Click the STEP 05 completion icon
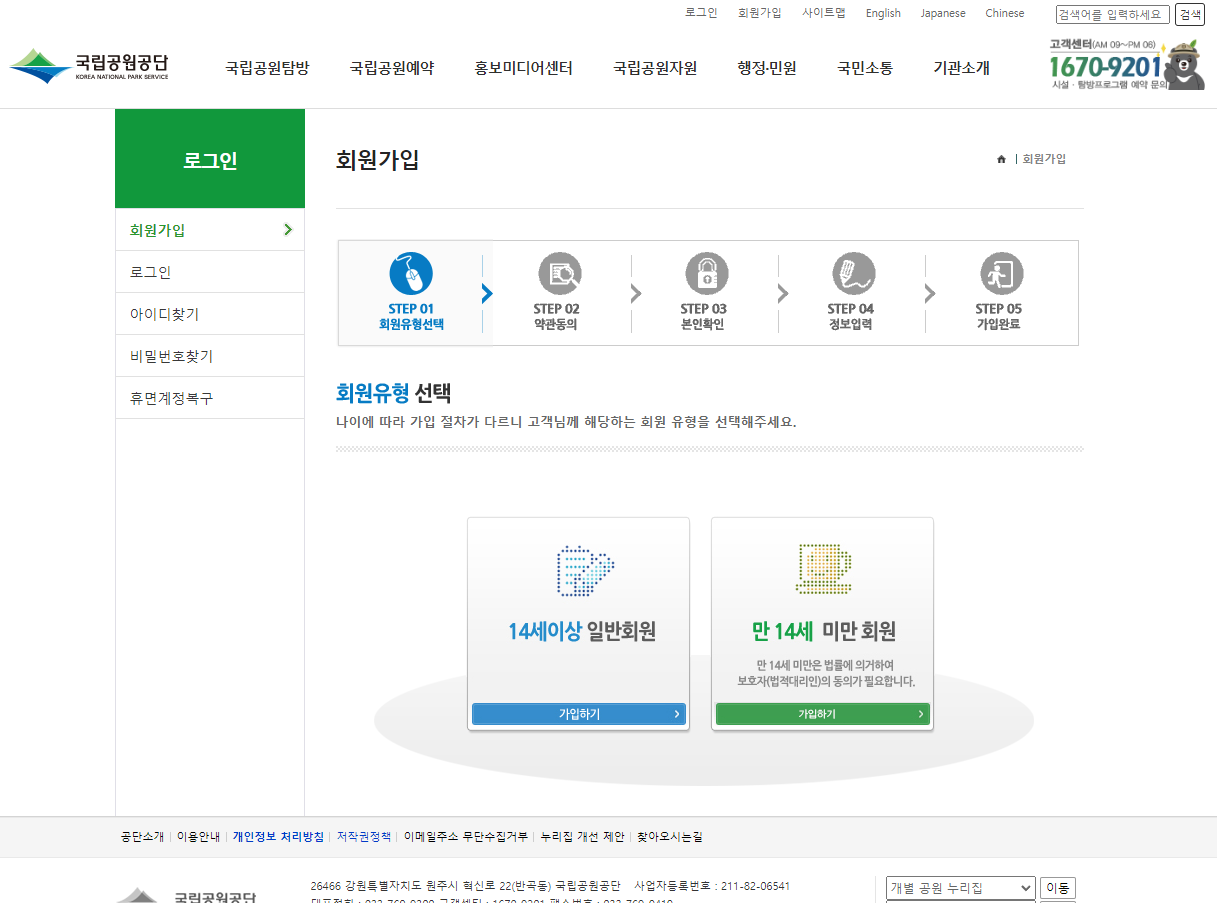This screenshot has width=1217, height=903. [1002, 273]
